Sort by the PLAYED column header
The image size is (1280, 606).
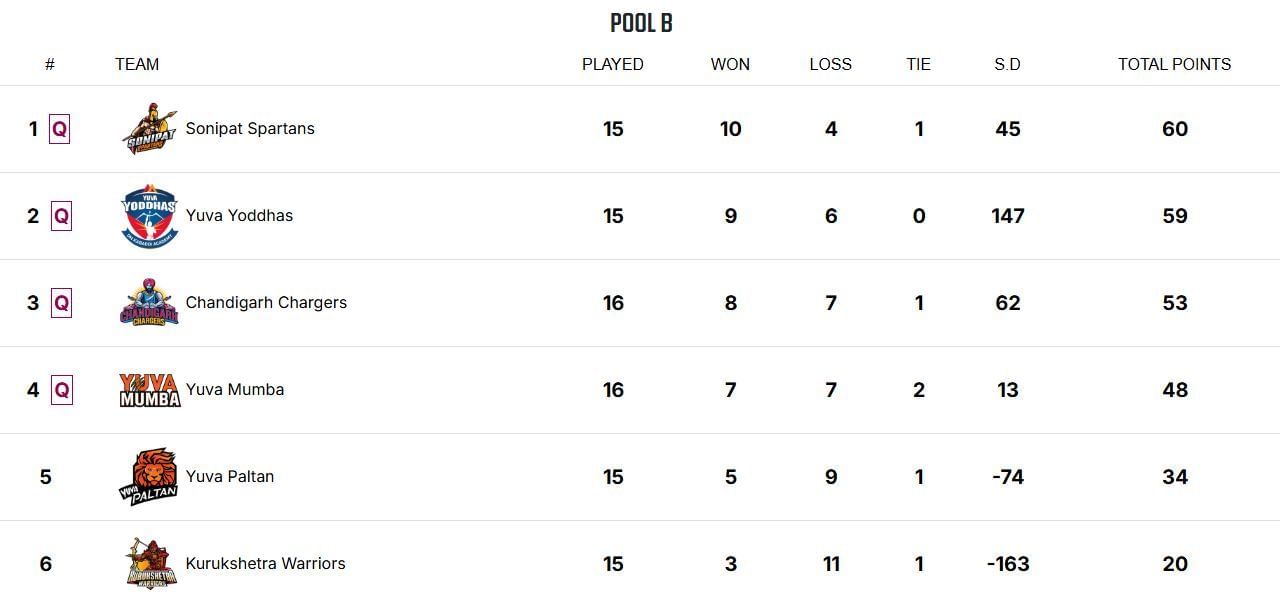pyautogui.click(x=613, y=64)
